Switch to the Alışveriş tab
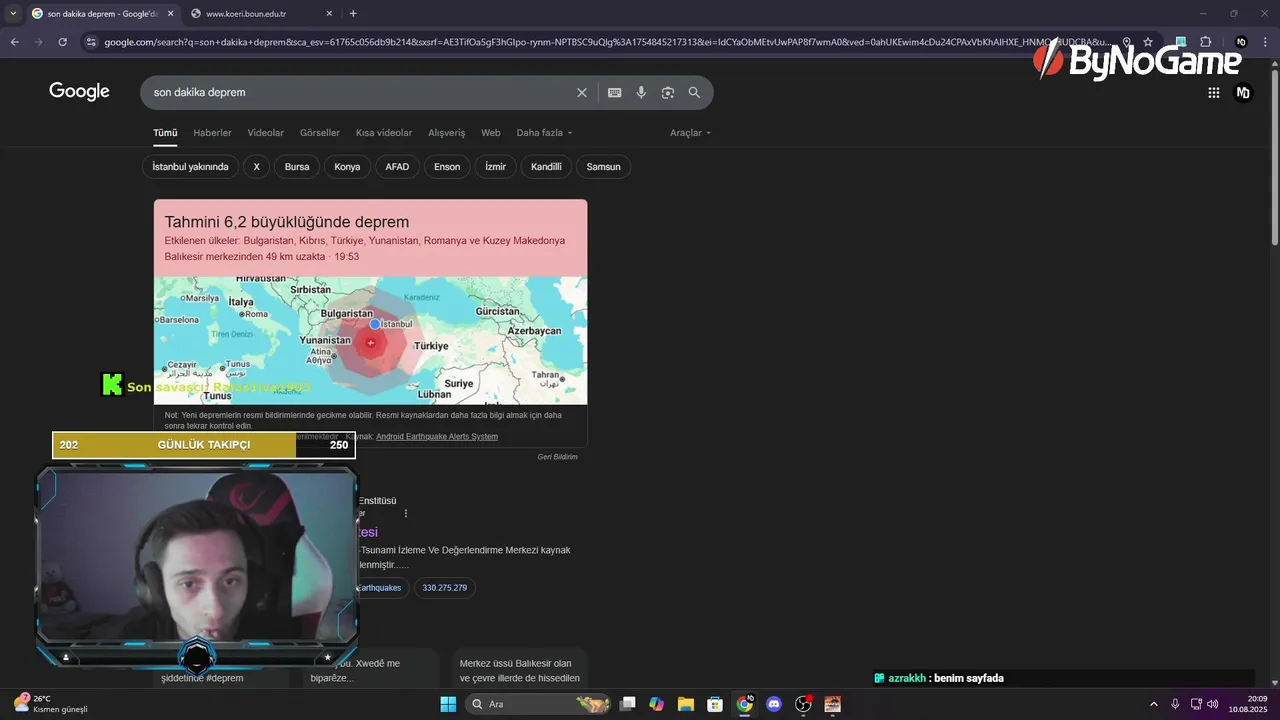 pyautogui.click(x=446, y=133)
